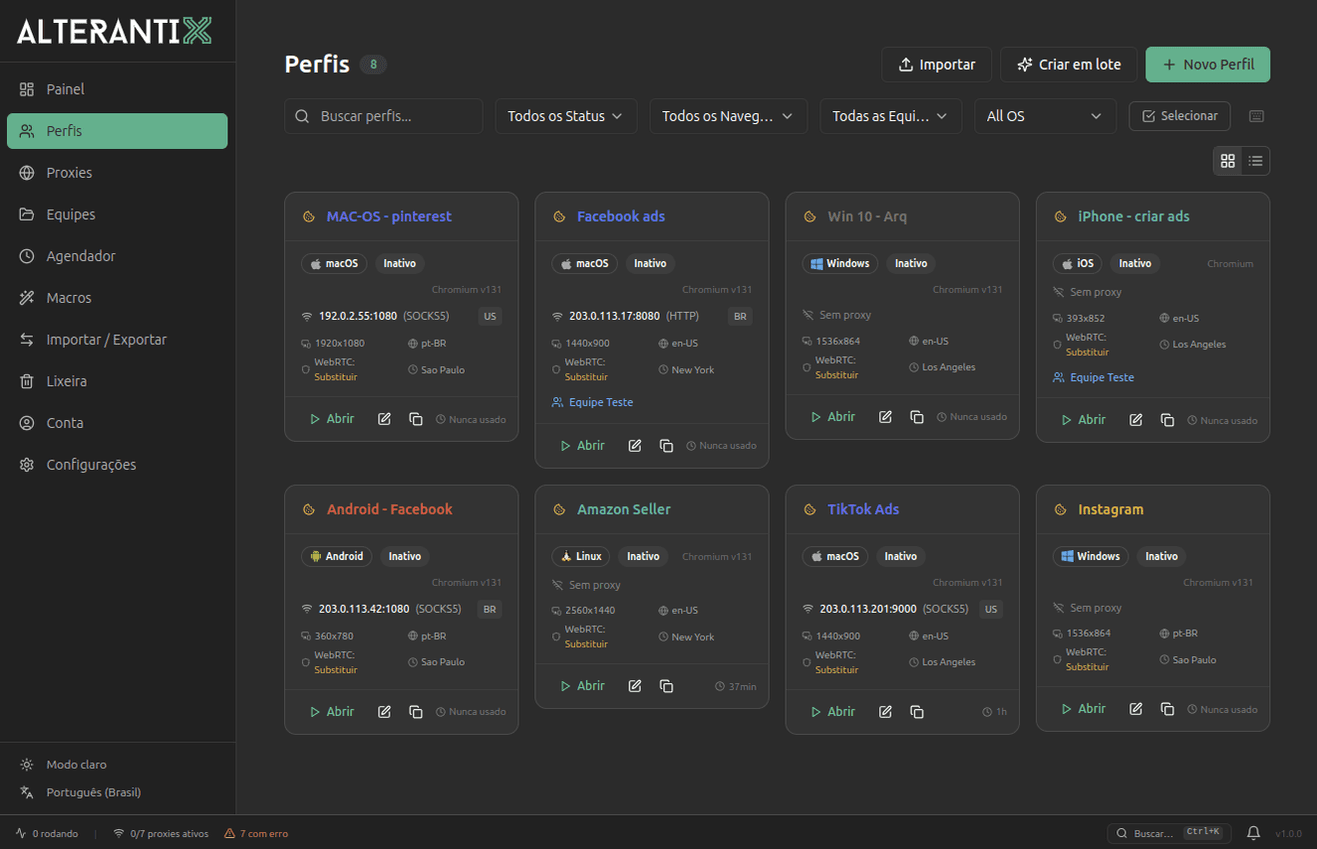Open the Agendador page
The width and height of the screenshot is (1317, 849).
click(117, 256)
